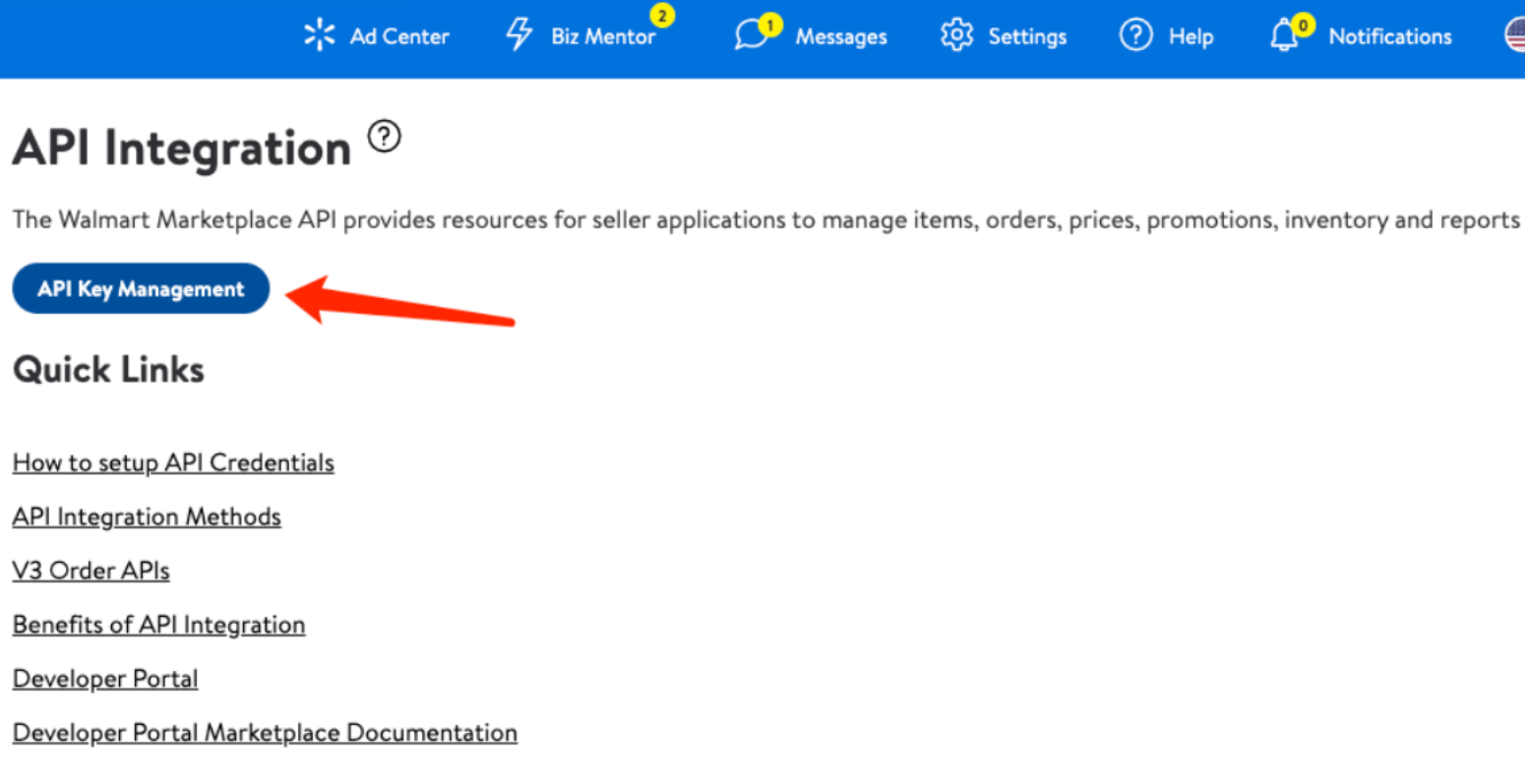The height and width of the screenshot is (784, 1525).
Task: Follow the V3 Order APIs link
Action: click(91, 571)
